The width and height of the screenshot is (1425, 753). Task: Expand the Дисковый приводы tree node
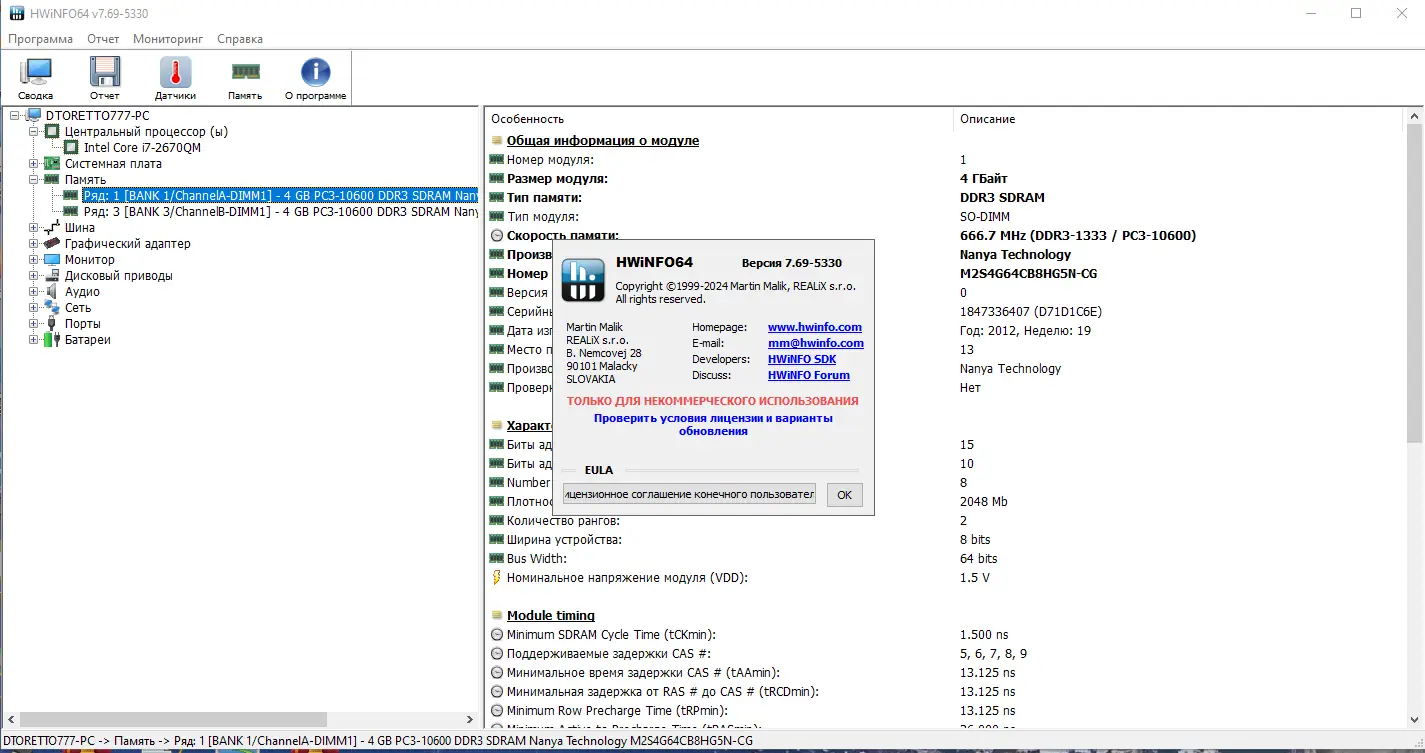click(x=34, y=276)
